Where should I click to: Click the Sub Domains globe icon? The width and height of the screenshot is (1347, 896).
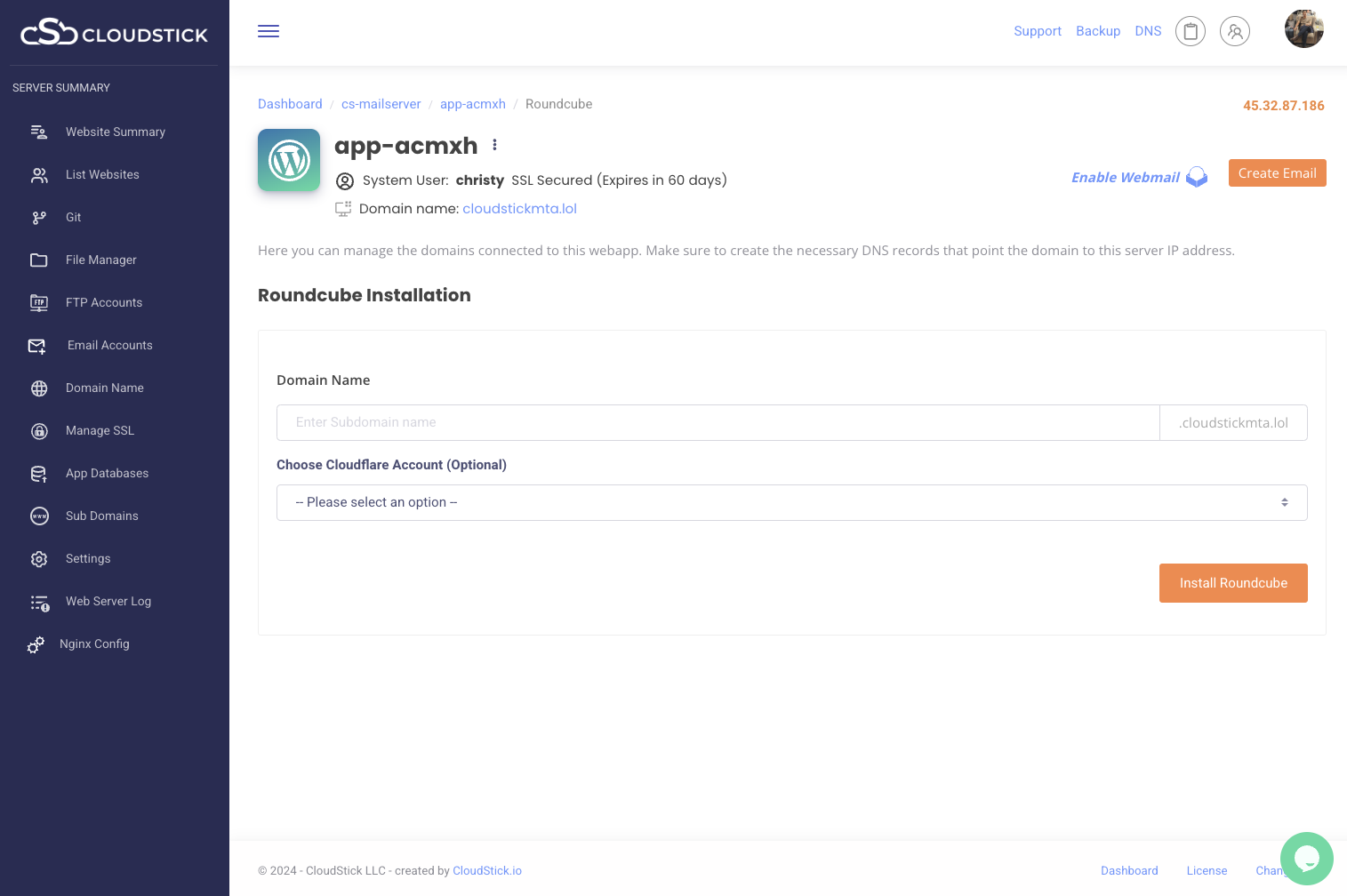39,516
